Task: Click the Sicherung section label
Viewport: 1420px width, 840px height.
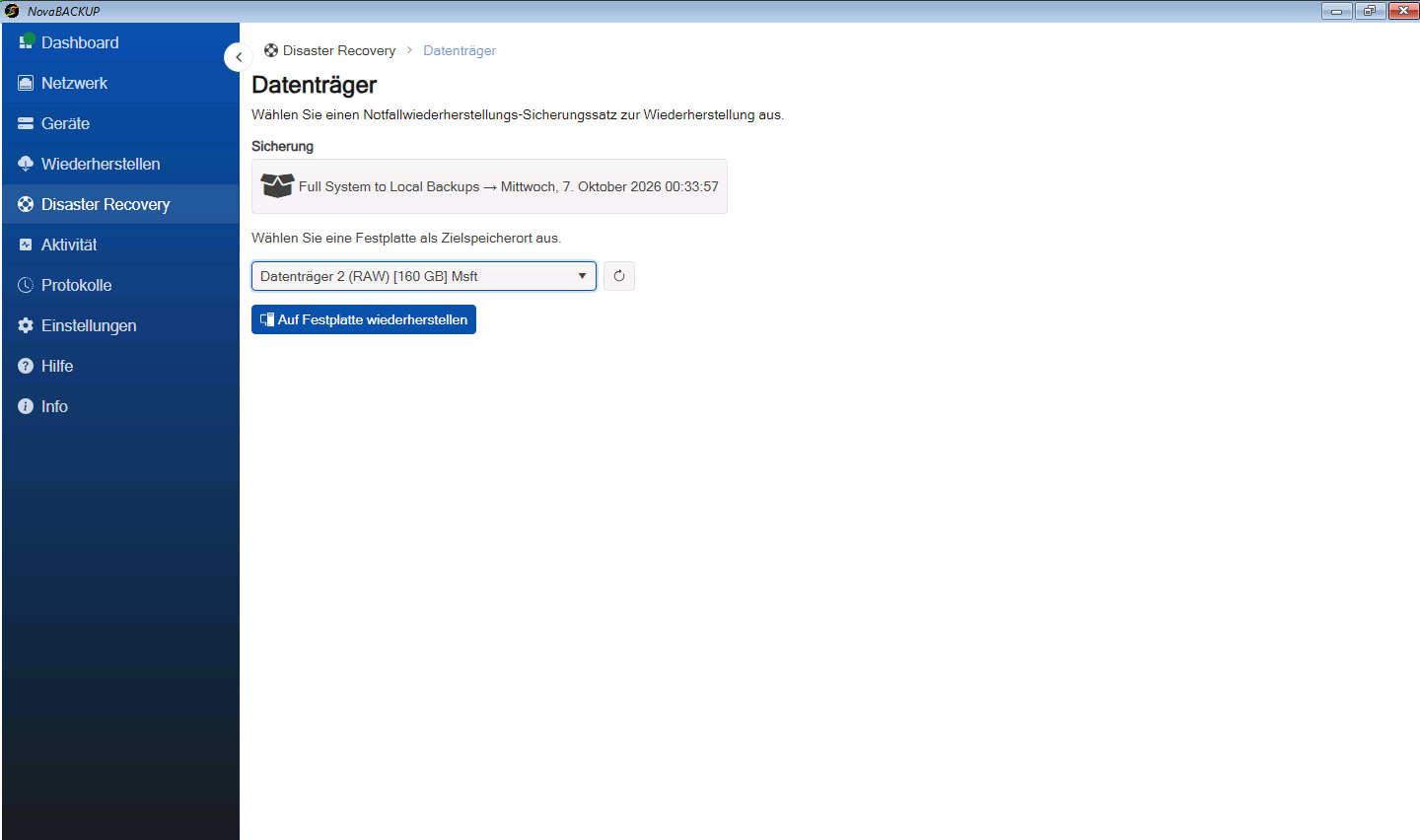Action: (282, 146)
